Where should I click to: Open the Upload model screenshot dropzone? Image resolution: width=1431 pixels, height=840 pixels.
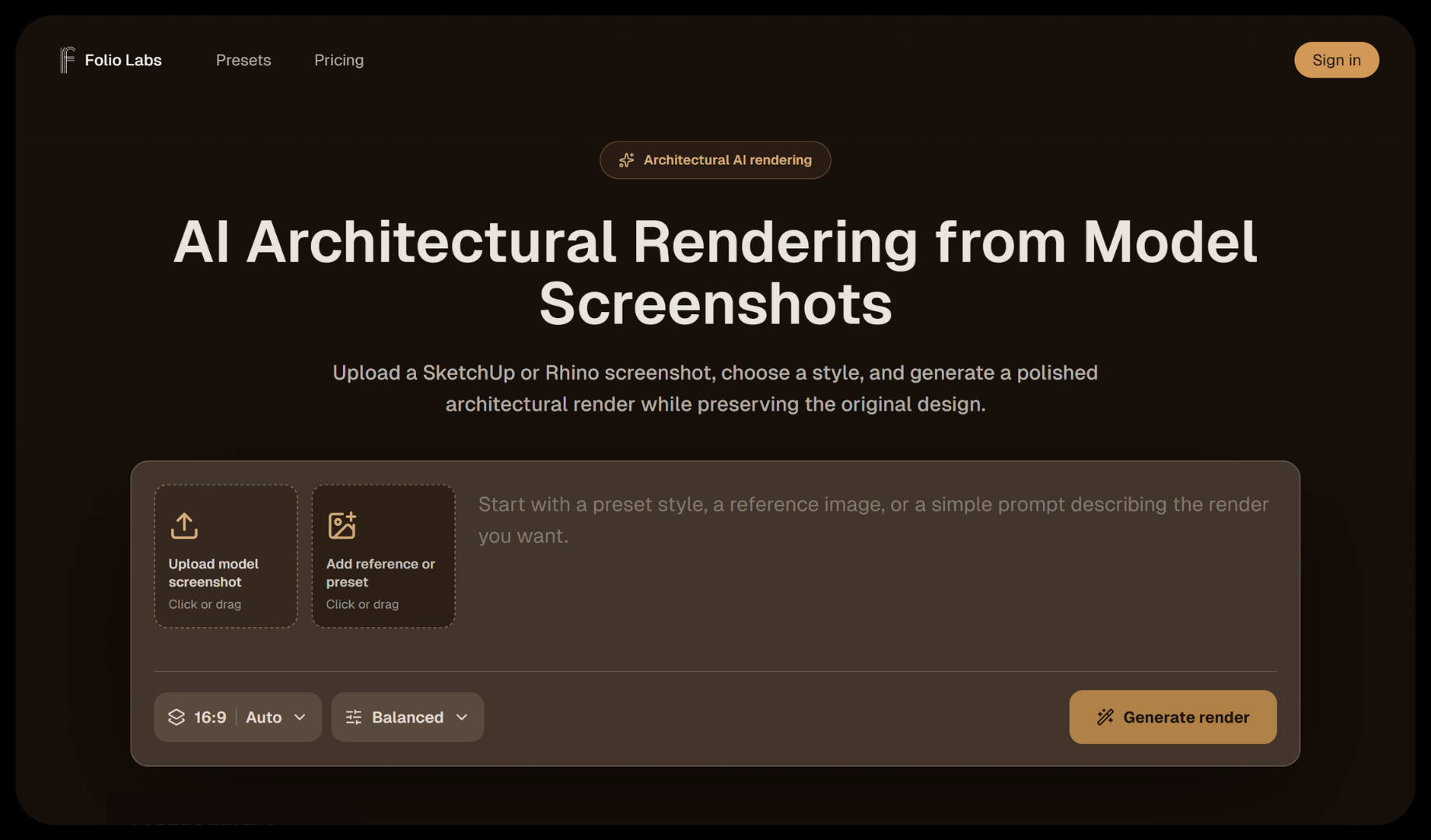coord(226,556)
